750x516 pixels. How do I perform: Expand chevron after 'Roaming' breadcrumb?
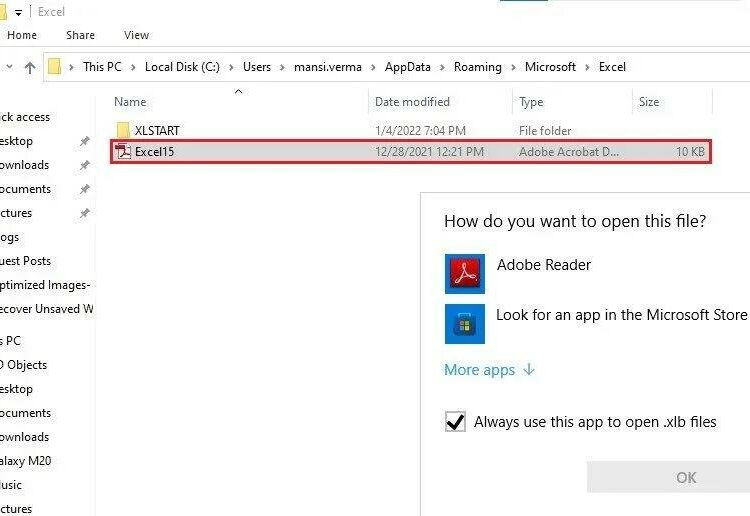point(513,67)
